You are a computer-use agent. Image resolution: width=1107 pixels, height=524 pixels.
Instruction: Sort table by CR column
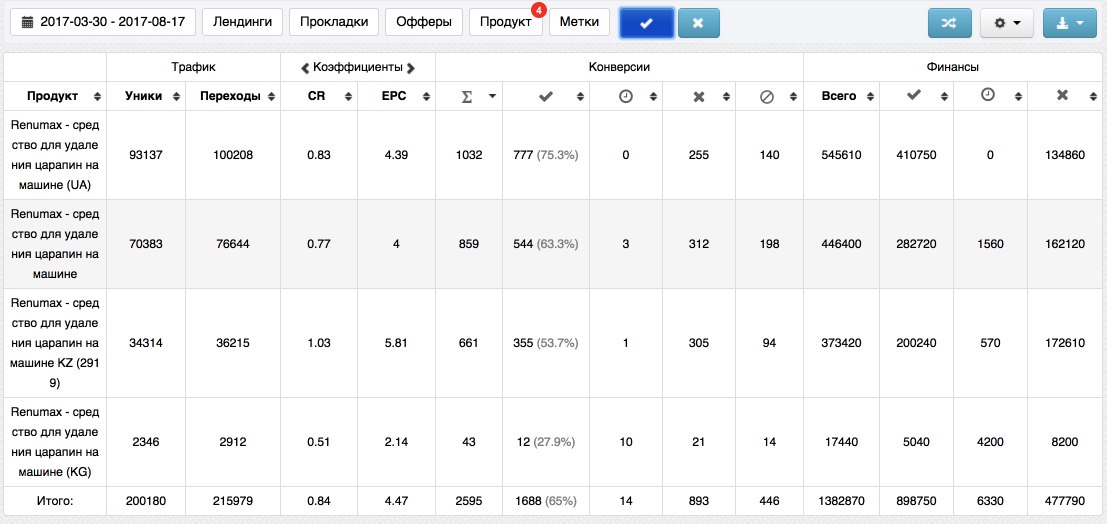click(319, 96)
